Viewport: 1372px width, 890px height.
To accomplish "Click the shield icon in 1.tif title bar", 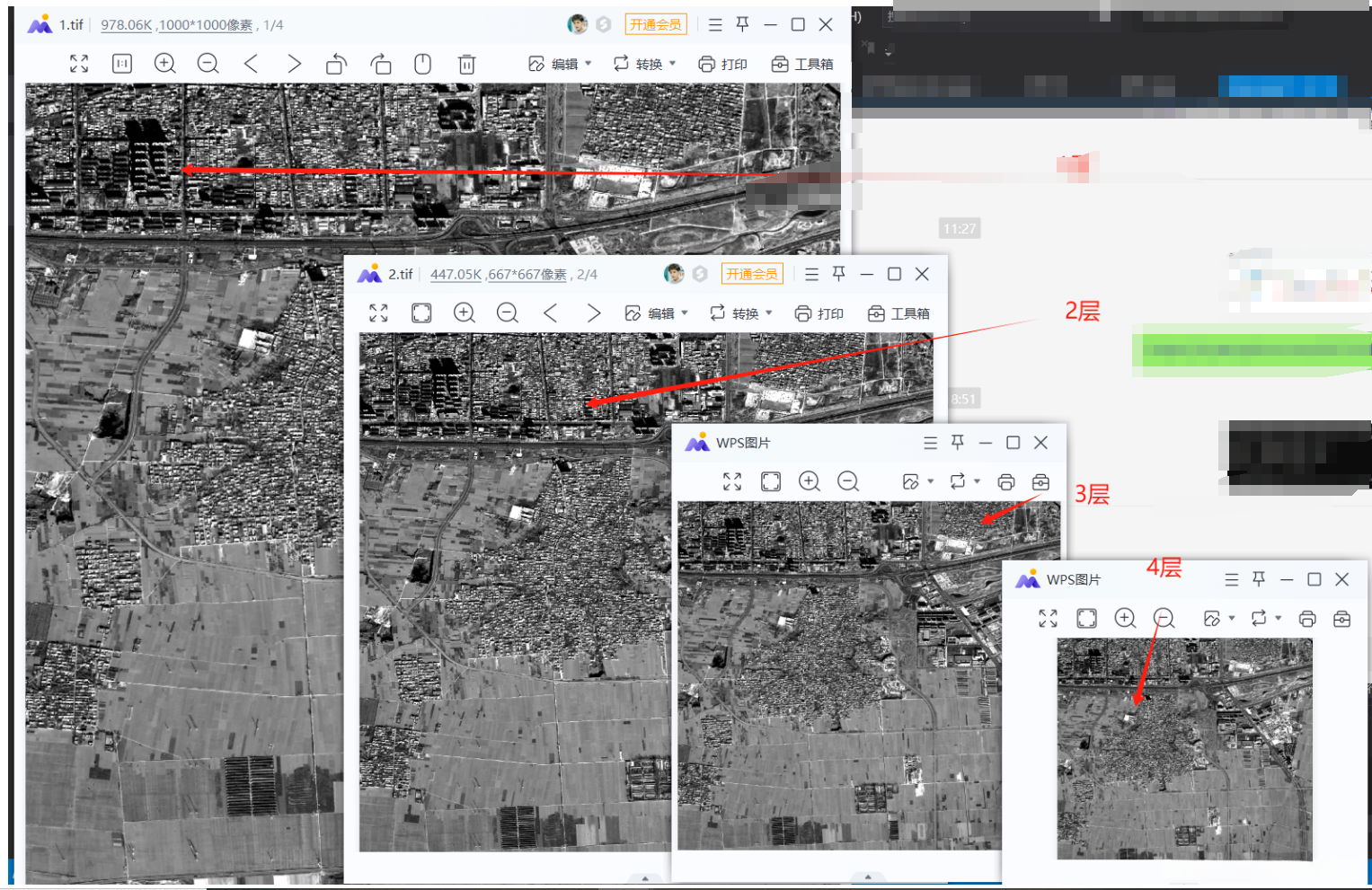I will [604, 24].
